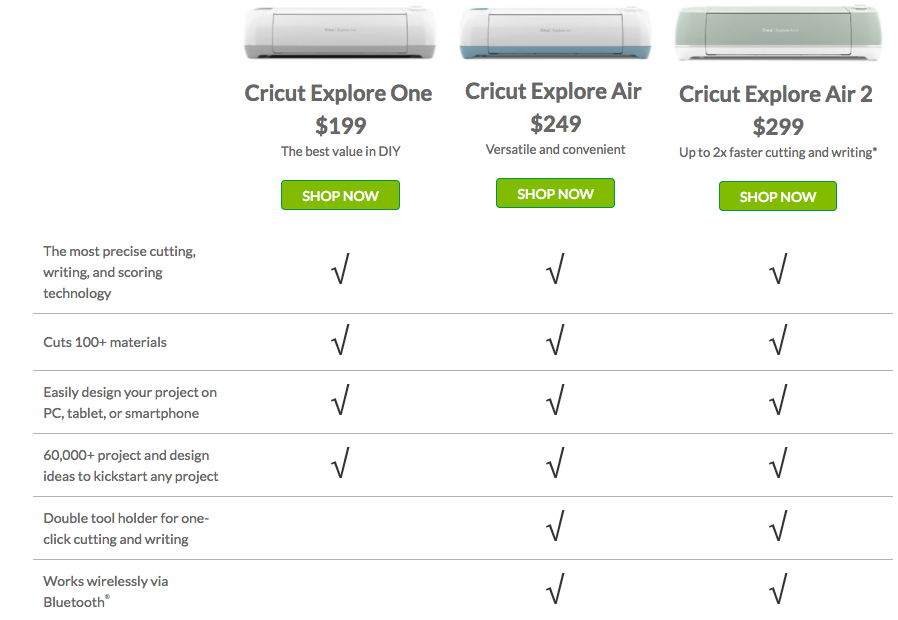Click Shop Now under Cricut Explore Air
This screenshot has width=898, height=620.
coord(555,193)
